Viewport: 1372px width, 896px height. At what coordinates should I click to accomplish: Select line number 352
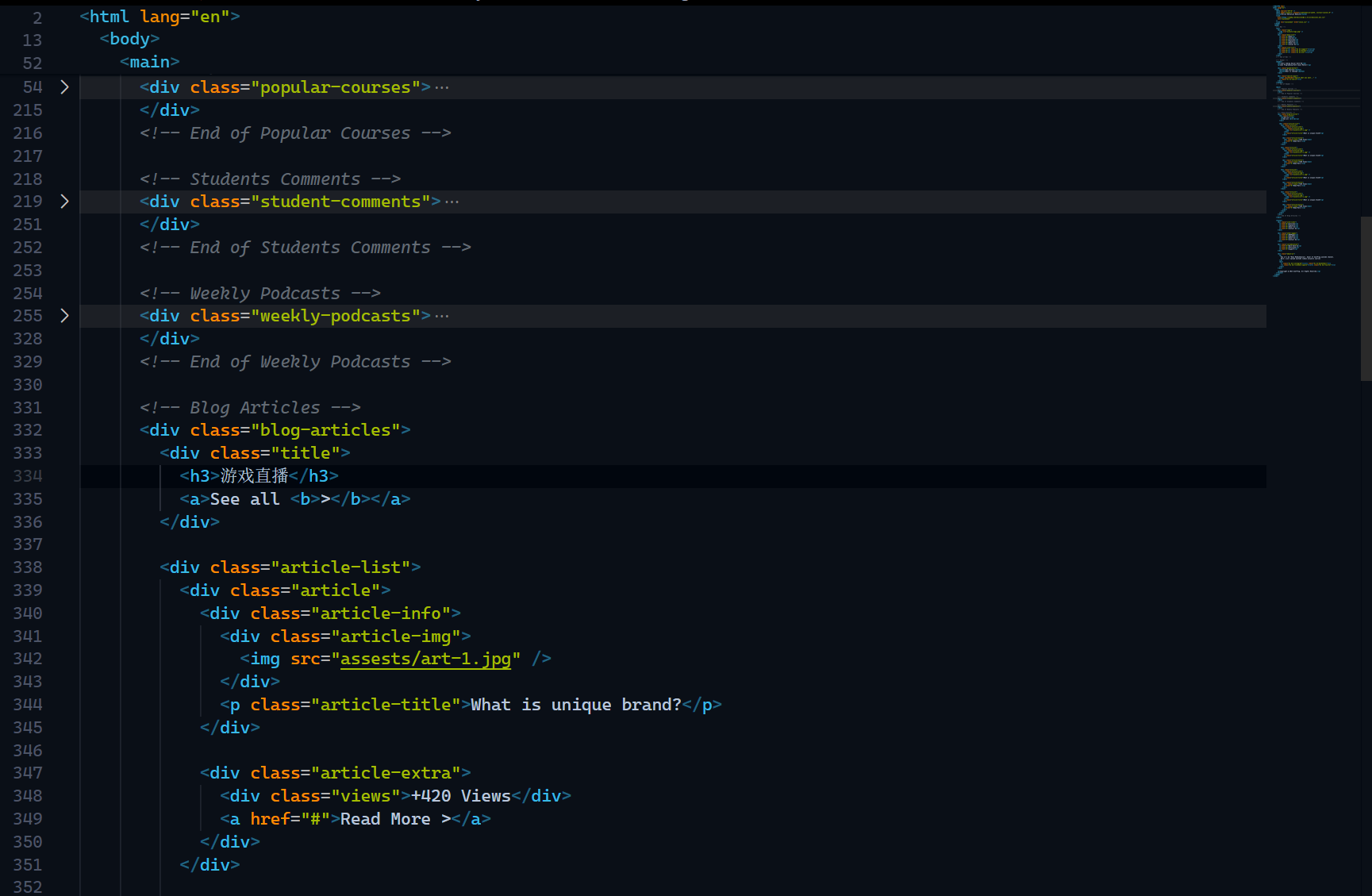point(28,887)
